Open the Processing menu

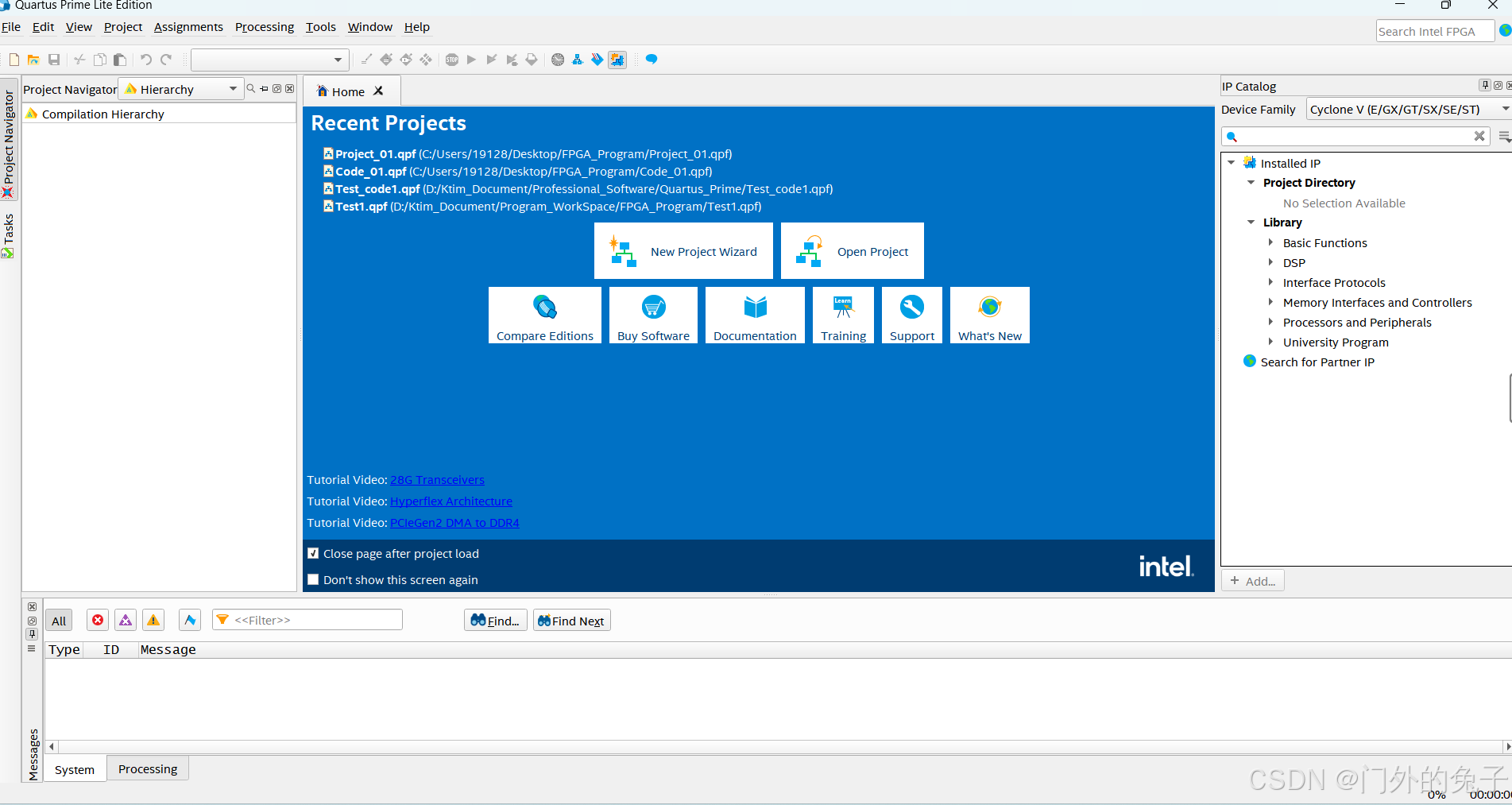(265, 27)
